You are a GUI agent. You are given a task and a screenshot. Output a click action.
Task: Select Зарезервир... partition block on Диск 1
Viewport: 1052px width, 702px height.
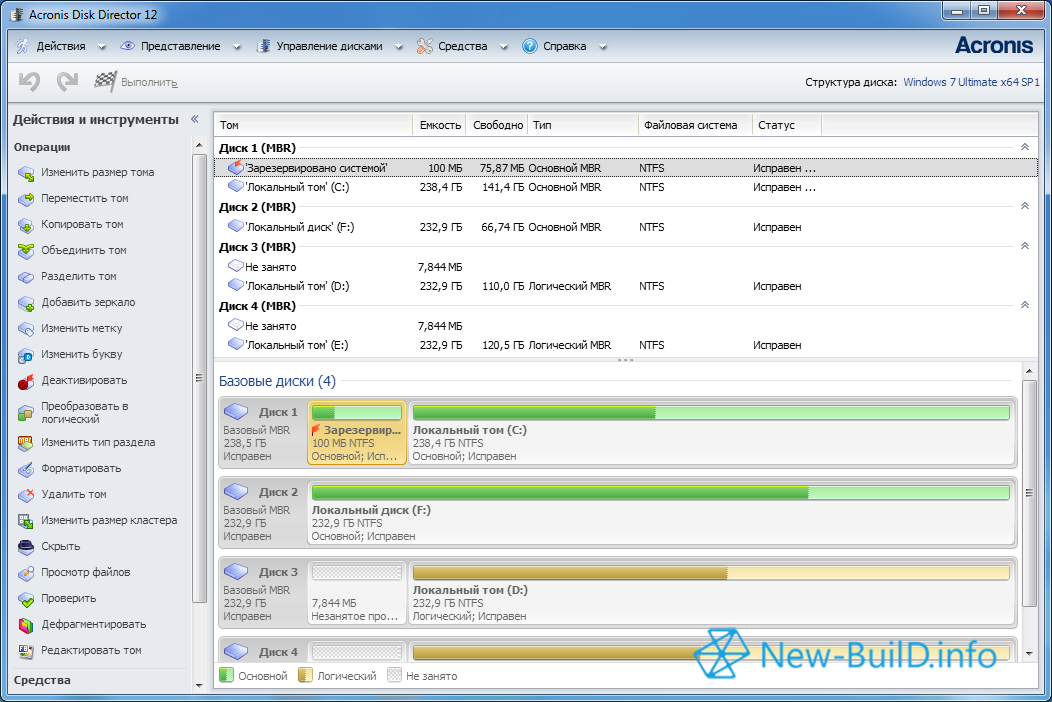pyautogui.click(x=357, y=433)
